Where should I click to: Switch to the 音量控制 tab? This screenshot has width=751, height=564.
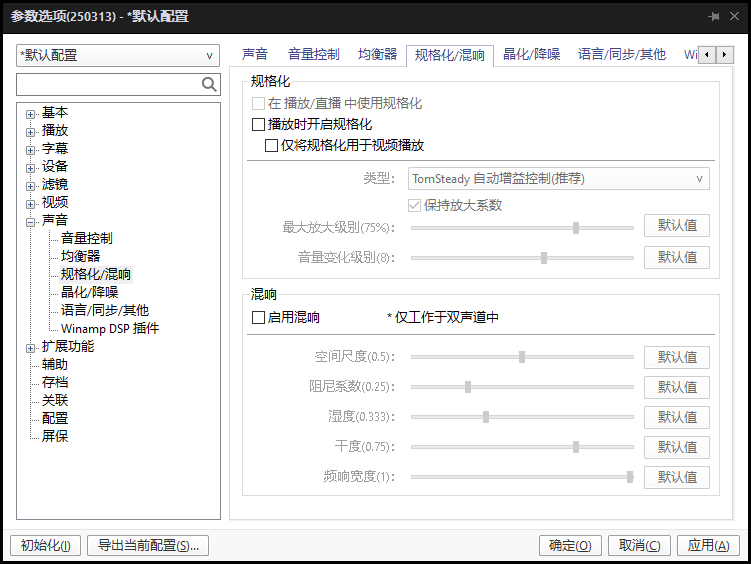(x=314, y=54)
